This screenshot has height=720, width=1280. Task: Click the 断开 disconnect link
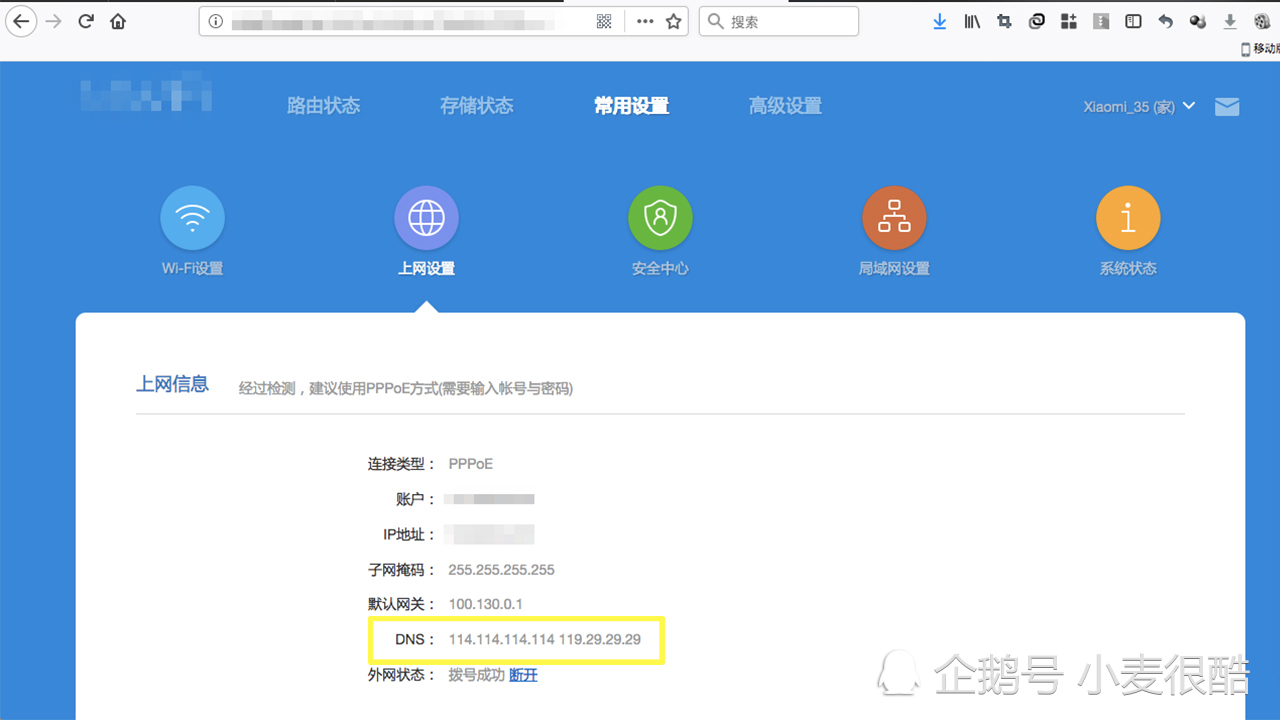[x=523, y=674]
